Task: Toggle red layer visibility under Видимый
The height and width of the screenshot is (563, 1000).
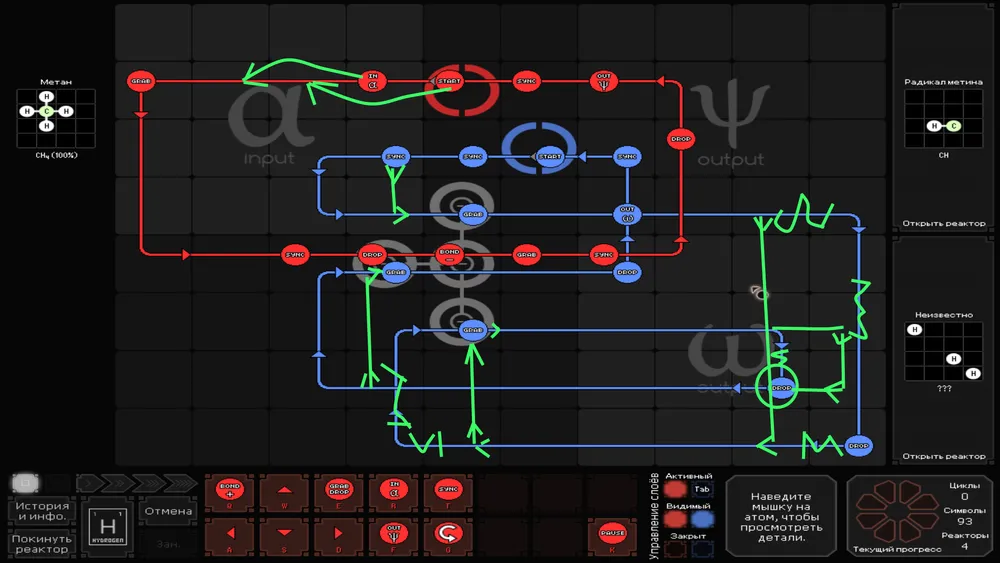Action: (x=675, y=519)
